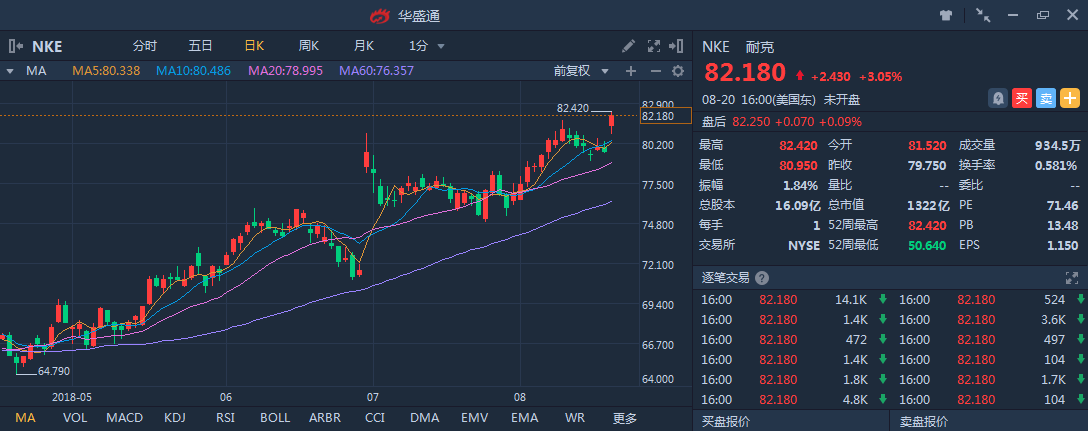This screenshot has height=431, width=1088.
Task: Click the MA5:80.338 label
Action: (106, 71)
